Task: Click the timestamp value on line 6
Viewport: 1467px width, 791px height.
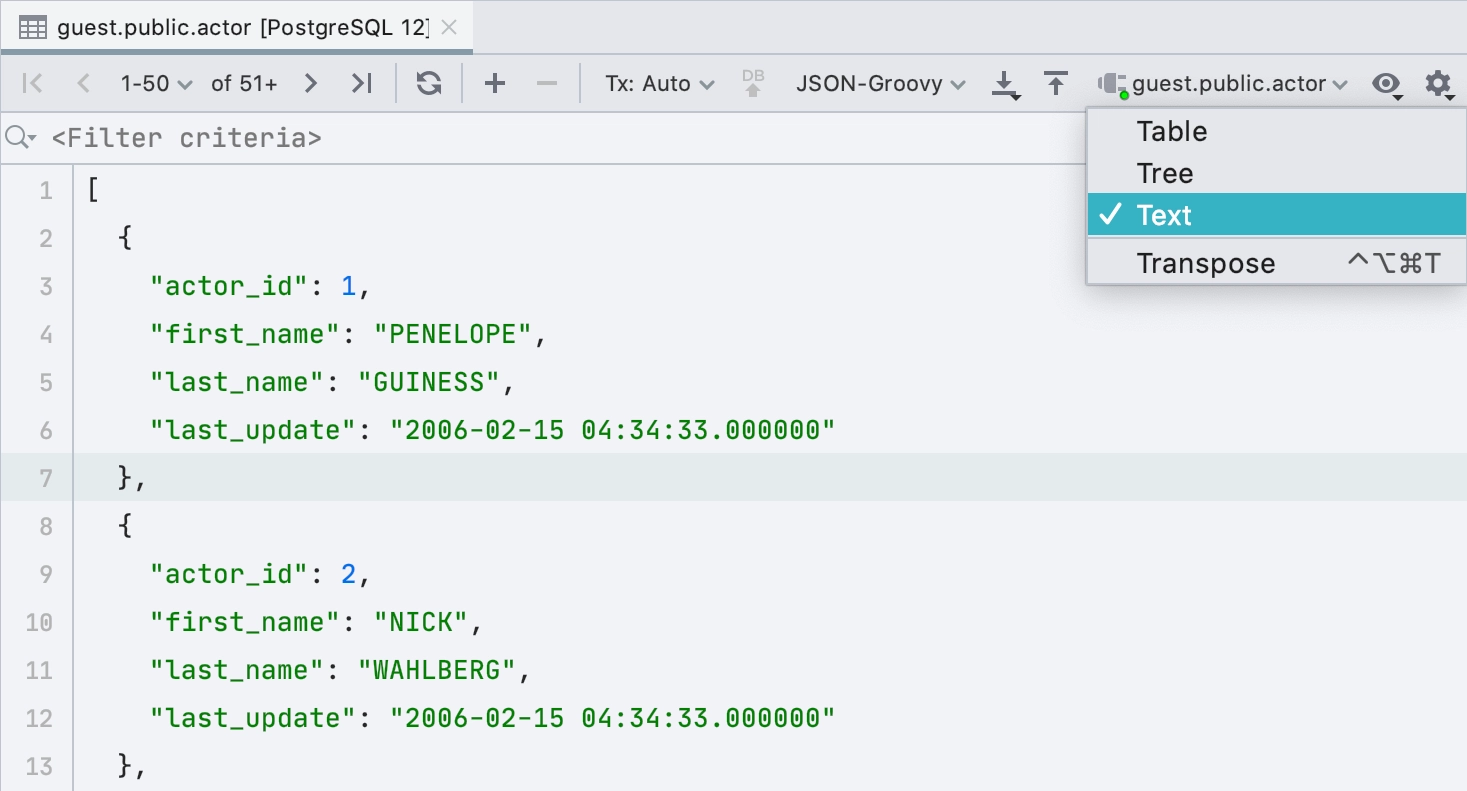Action: (x=612, y=430)
